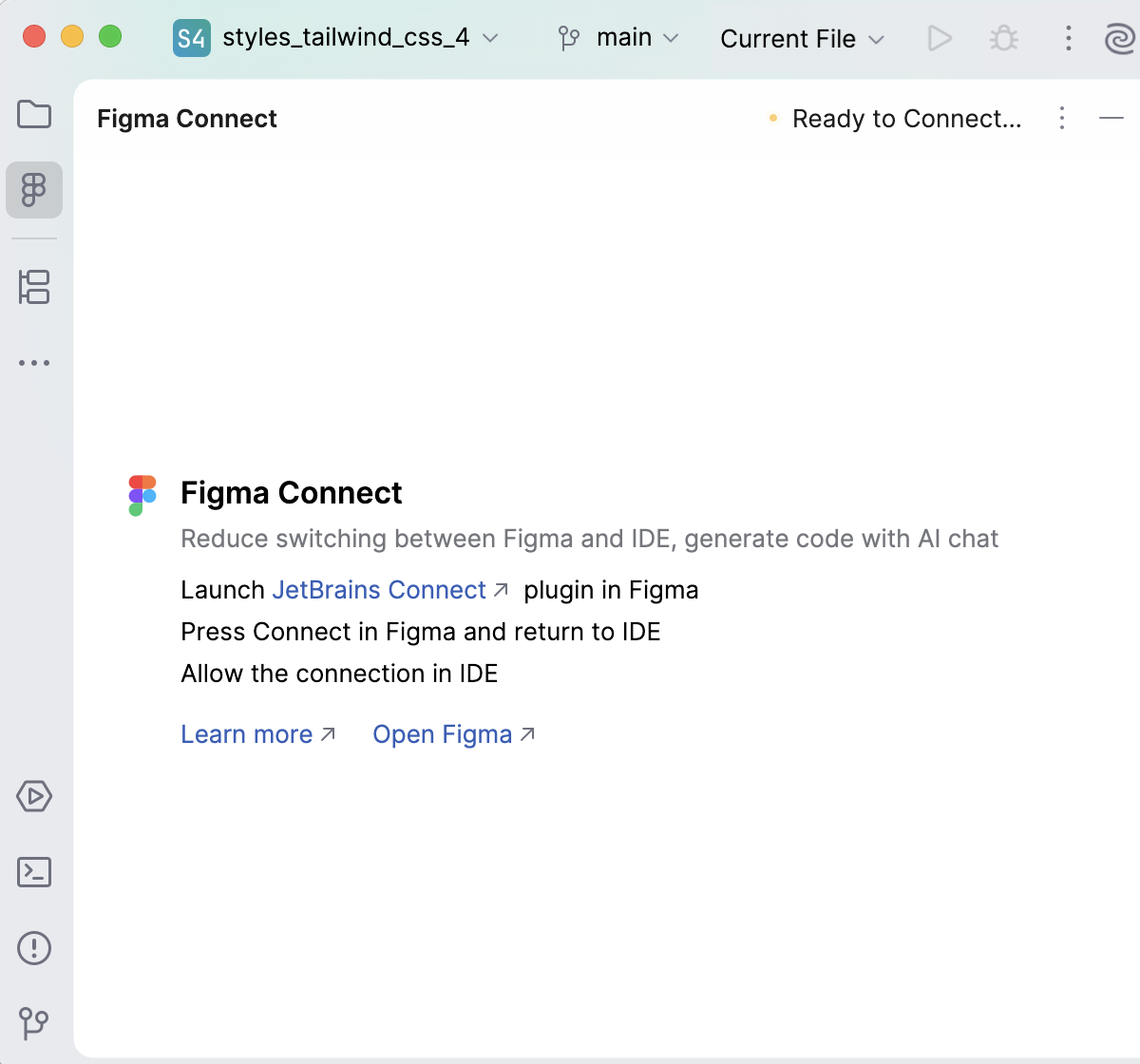1140x1064 pixels.
Task: Open the Git tool window
Action: point(34,1023)
